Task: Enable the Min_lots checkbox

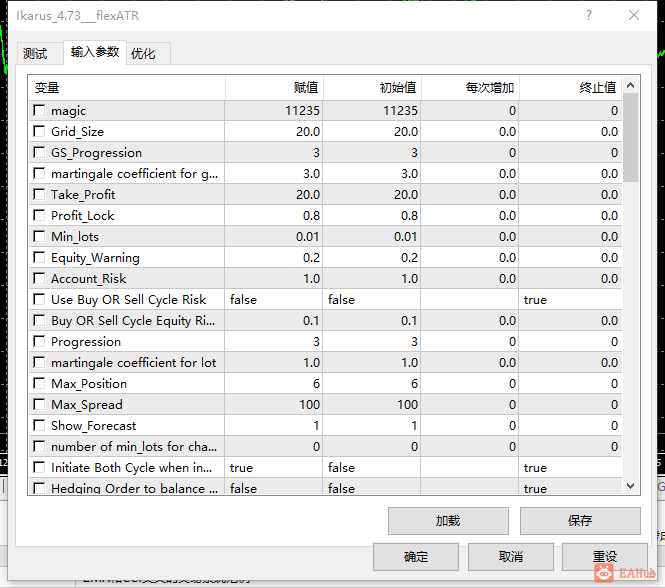Action: click(x=39, y=236)
